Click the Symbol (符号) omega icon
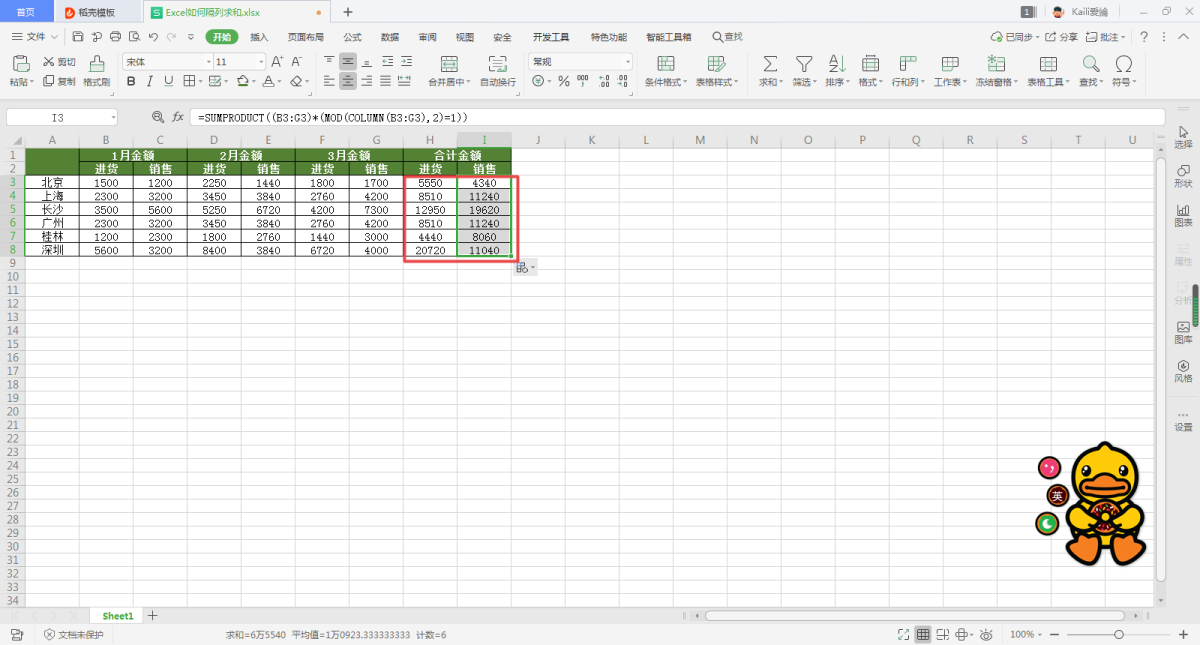The width and height of the screenshot is (1200, 645). (x=1124, y=64)
